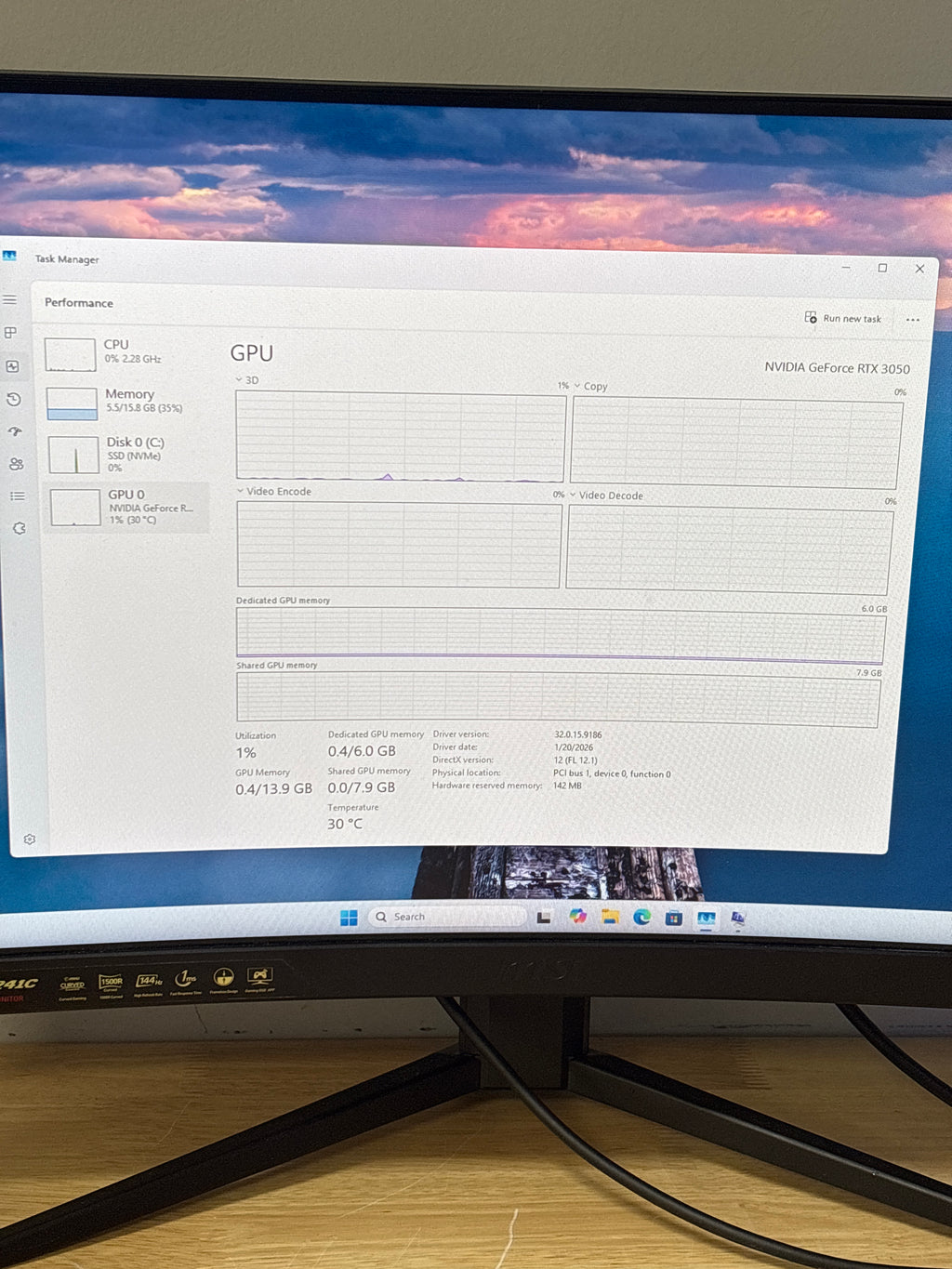Open the Windows Start button

(349, 918)
